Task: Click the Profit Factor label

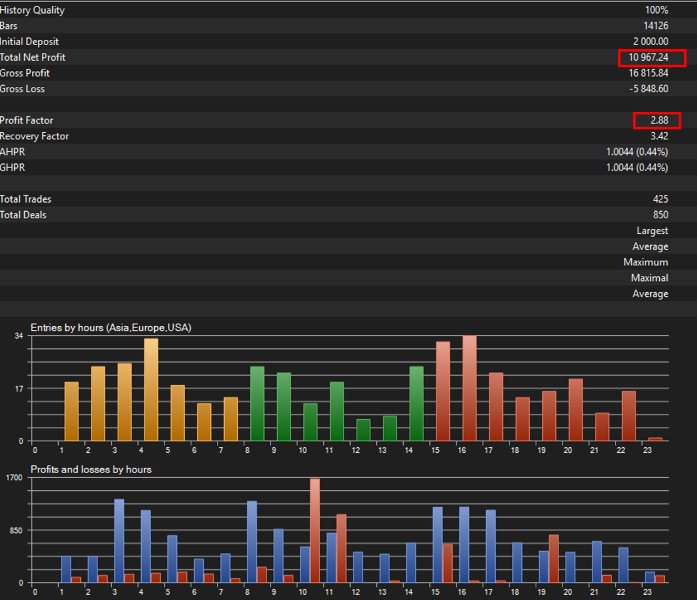Action: [26, 120]
